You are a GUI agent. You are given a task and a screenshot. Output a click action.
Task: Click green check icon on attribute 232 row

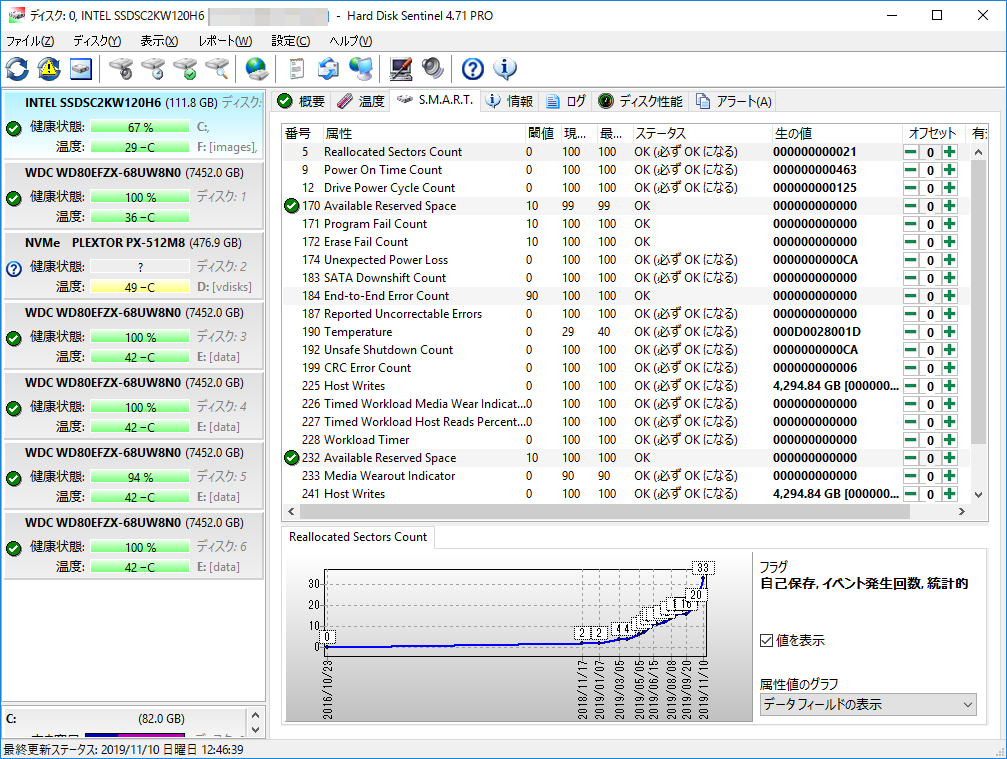(x=292, y=458)
